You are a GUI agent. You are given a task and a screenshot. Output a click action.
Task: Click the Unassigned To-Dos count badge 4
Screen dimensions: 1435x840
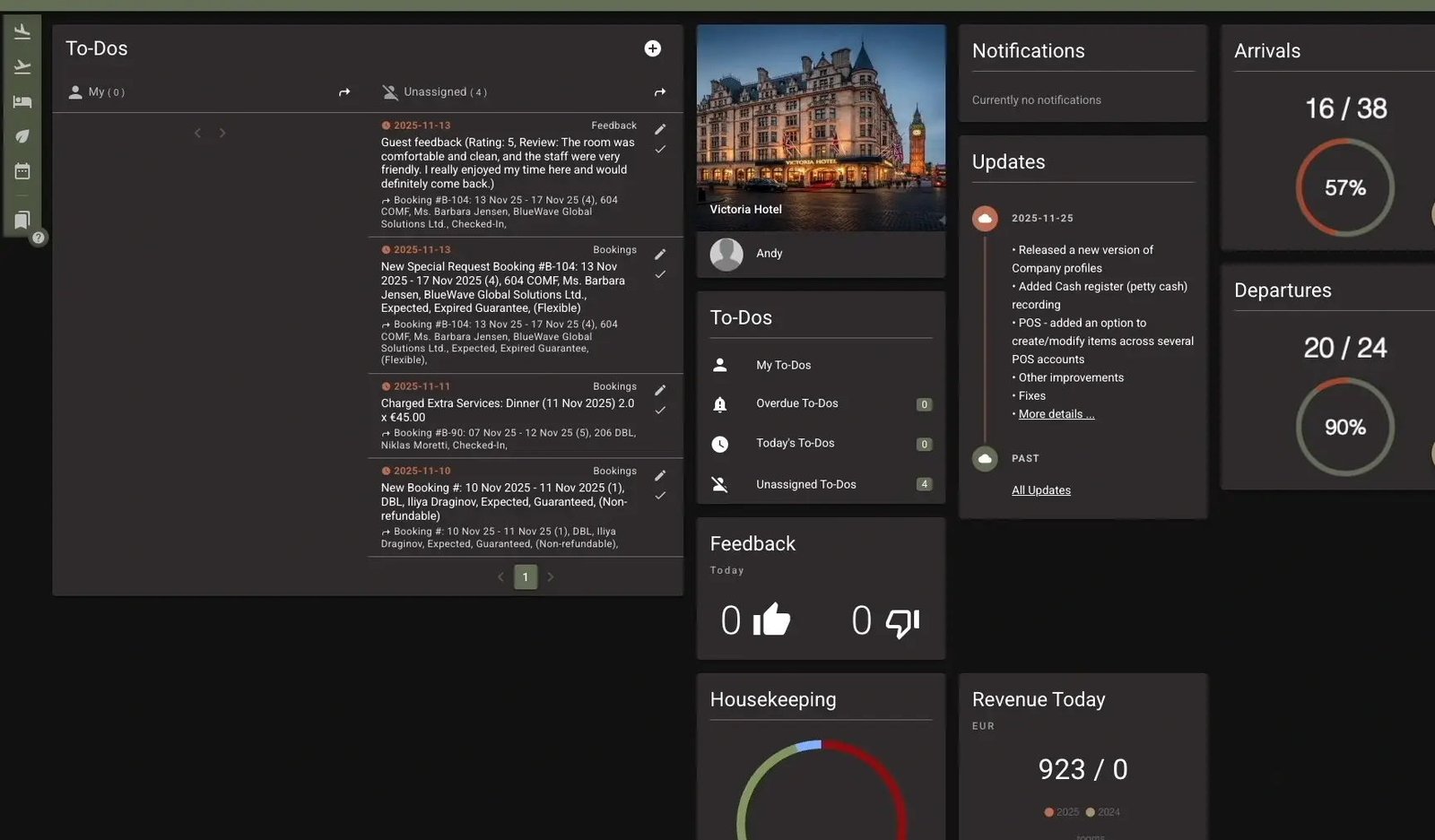924,484
